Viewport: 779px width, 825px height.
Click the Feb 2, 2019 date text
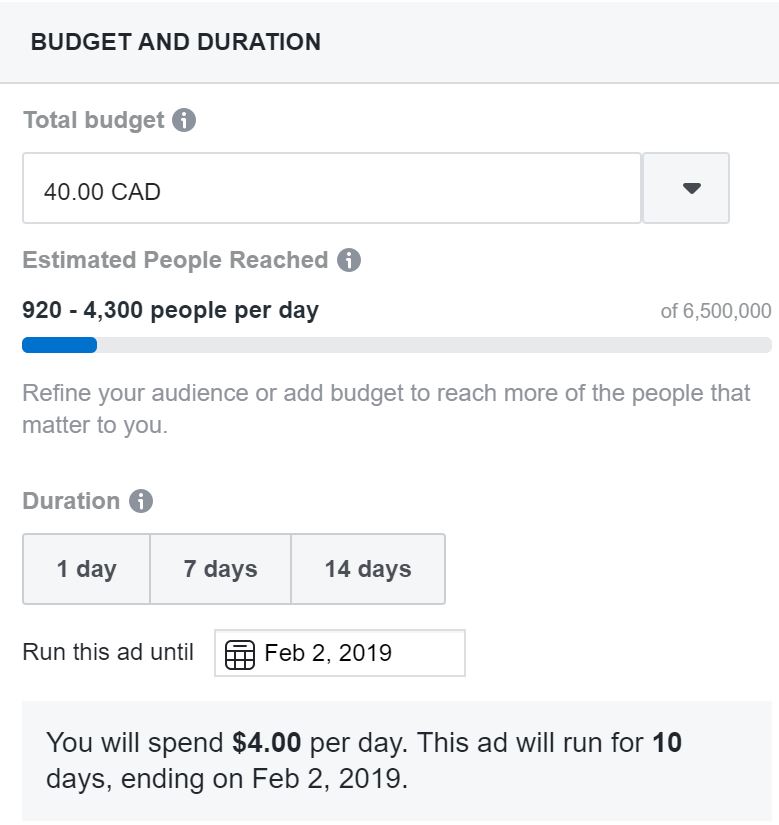[x=328, y=654]
